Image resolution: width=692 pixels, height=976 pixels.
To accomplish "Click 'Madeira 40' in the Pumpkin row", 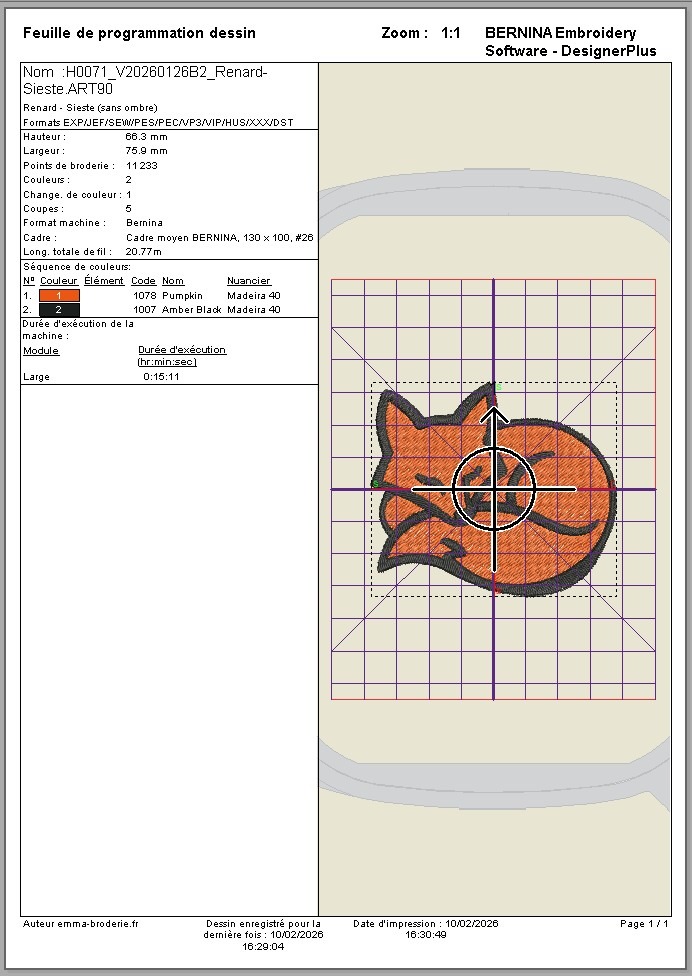I will 254,296.
